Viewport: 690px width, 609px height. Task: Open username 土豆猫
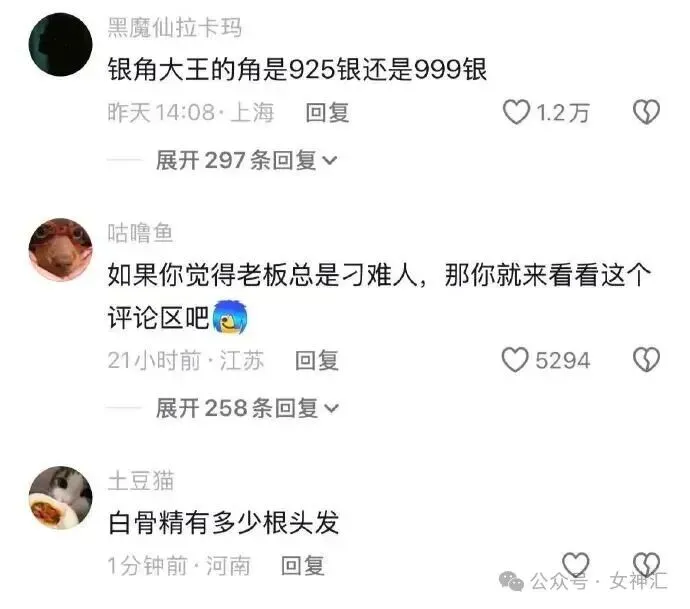pos(141,481)
